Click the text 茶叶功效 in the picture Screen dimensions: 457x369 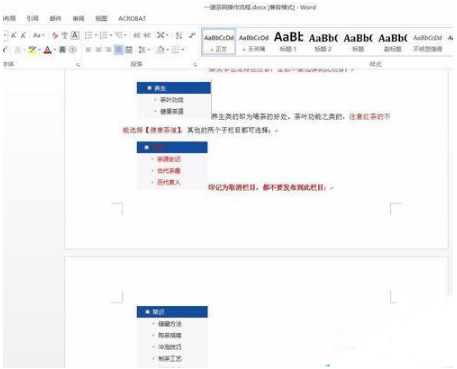[x=172, y=100]
